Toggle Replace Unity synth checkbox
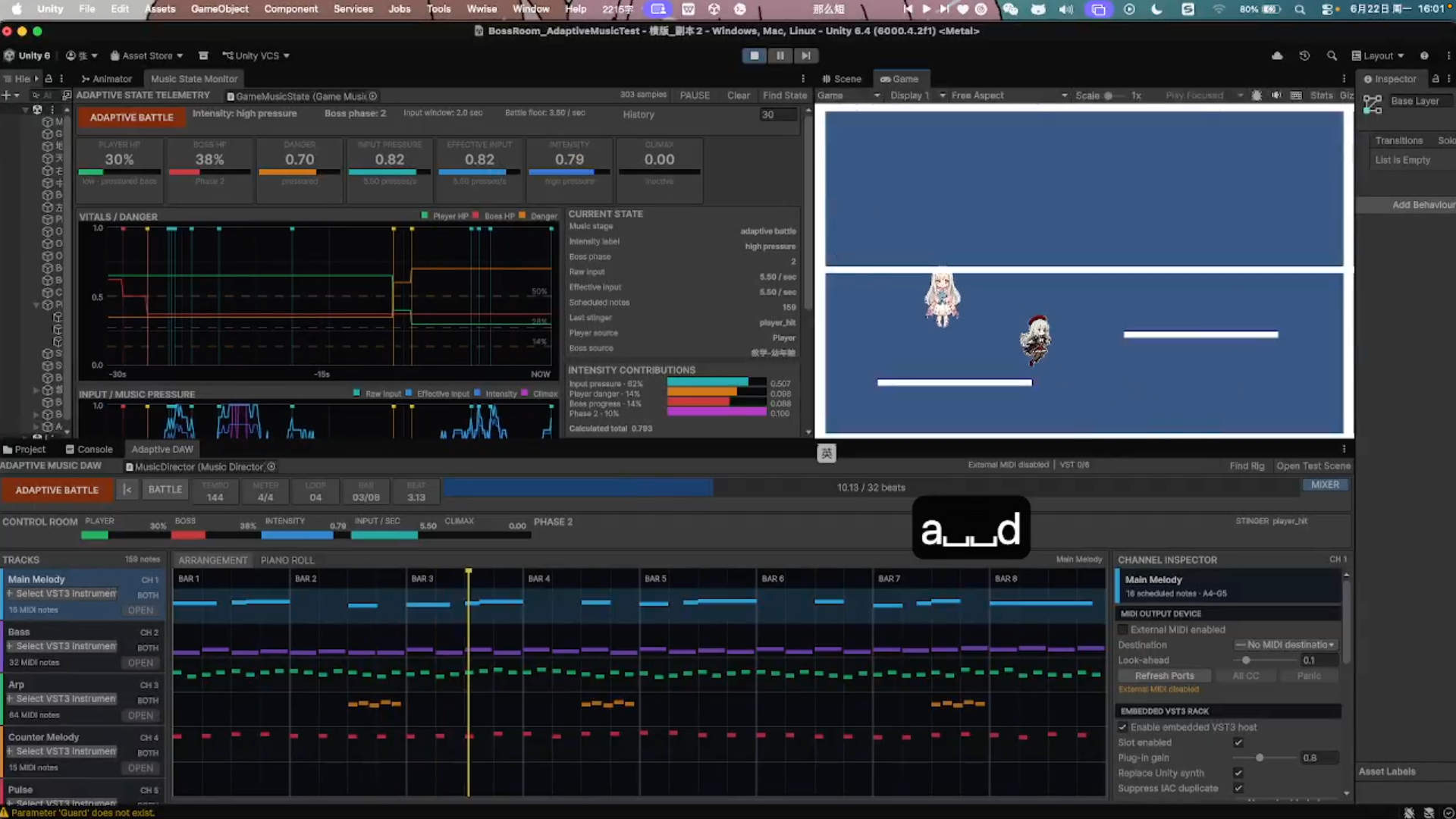 coord(1238,773)
